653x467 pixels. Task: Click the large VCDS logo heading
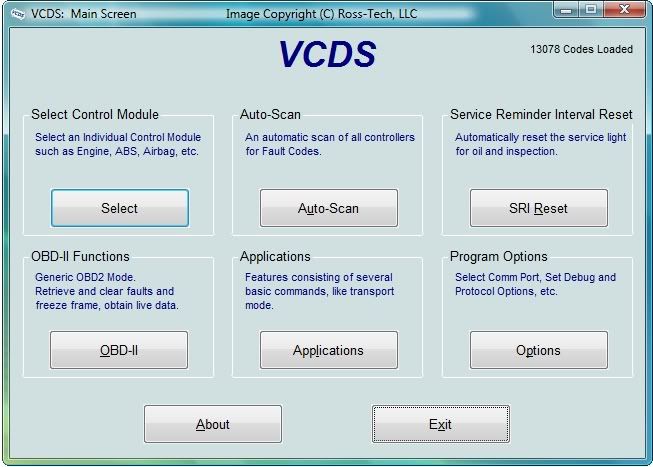tap(327, 54)
